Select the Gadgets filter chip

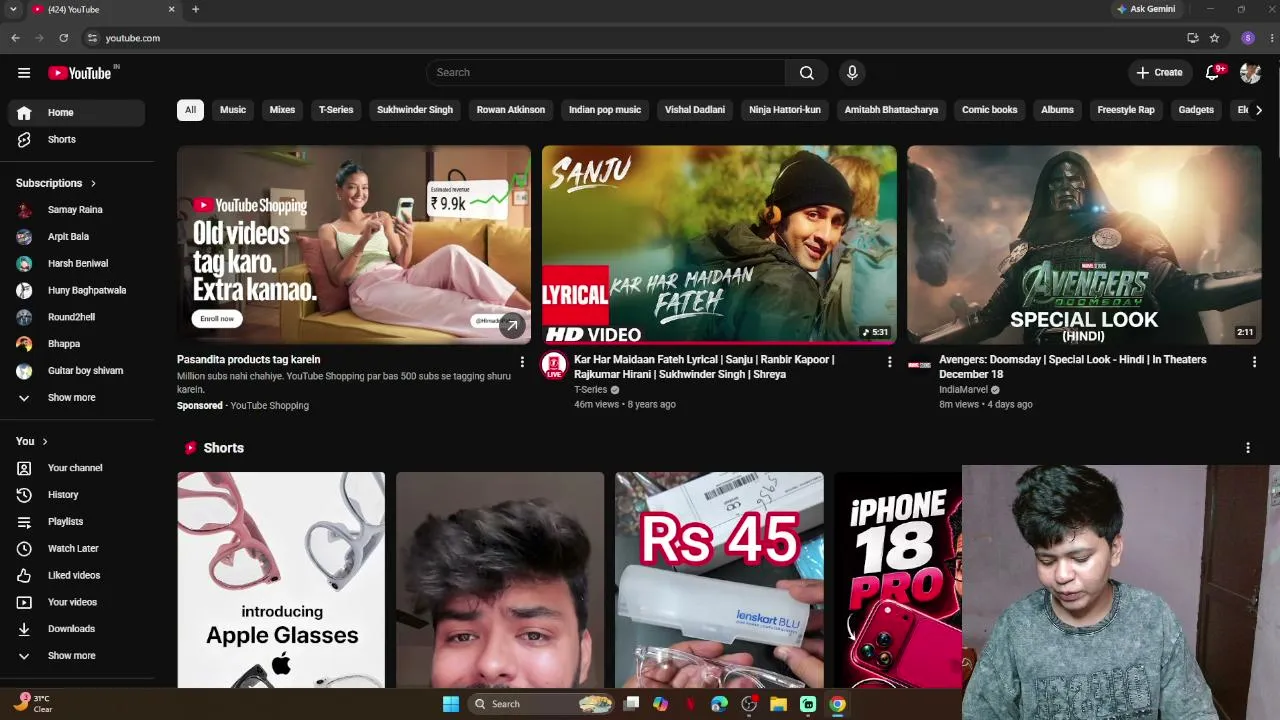1196,110
